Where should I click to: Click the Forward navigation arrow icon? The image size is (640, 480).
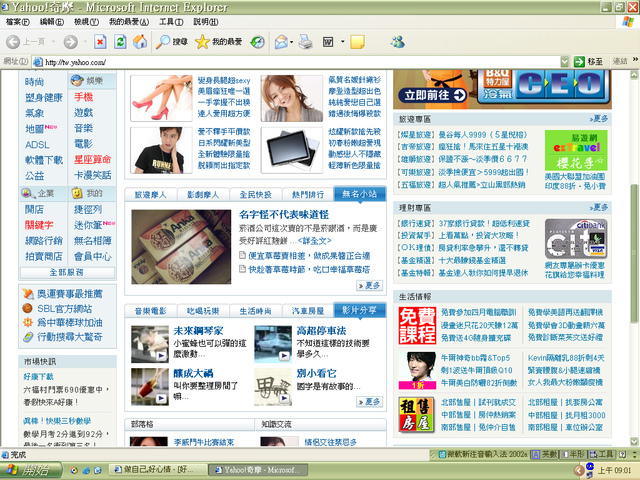[x=71, y=42]
